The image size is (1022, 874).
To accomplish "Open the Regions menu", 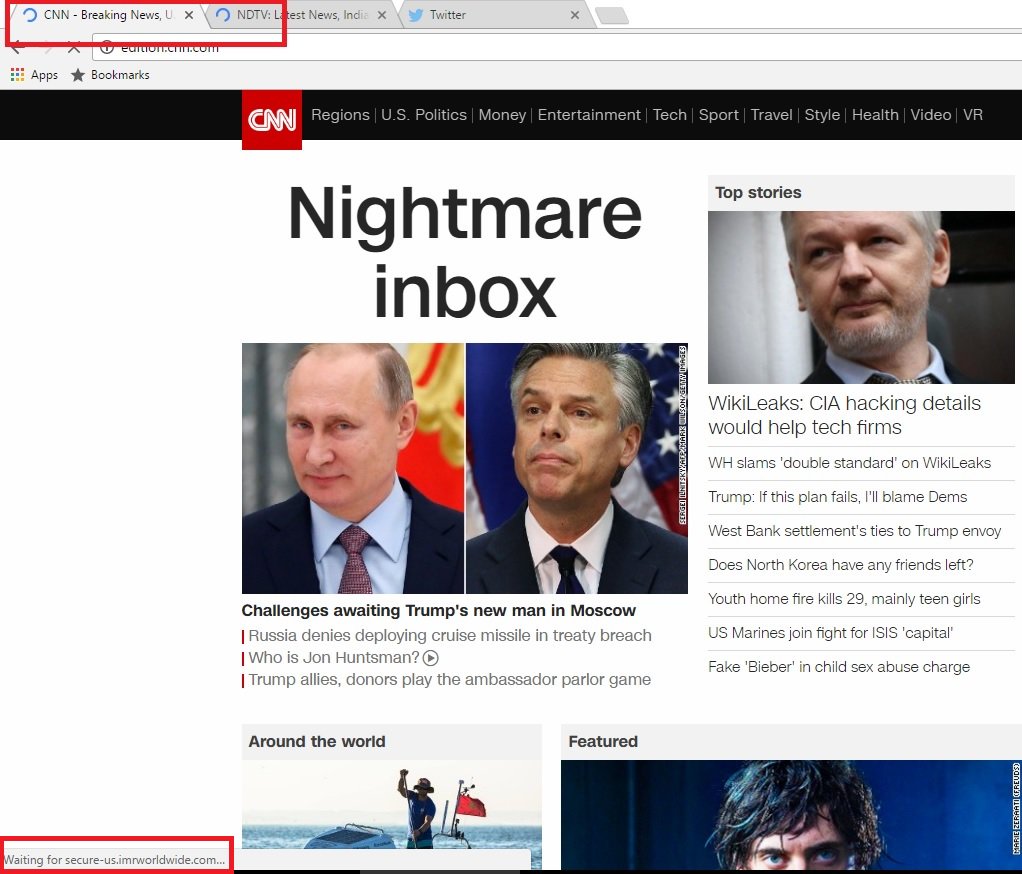I will [340, 115].
